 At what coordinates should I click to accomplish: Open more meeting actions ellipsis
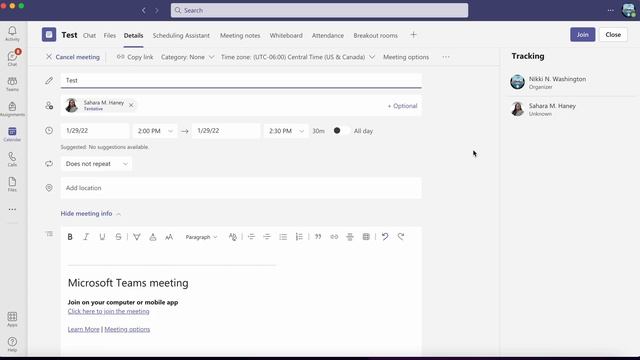click(446, 57)
